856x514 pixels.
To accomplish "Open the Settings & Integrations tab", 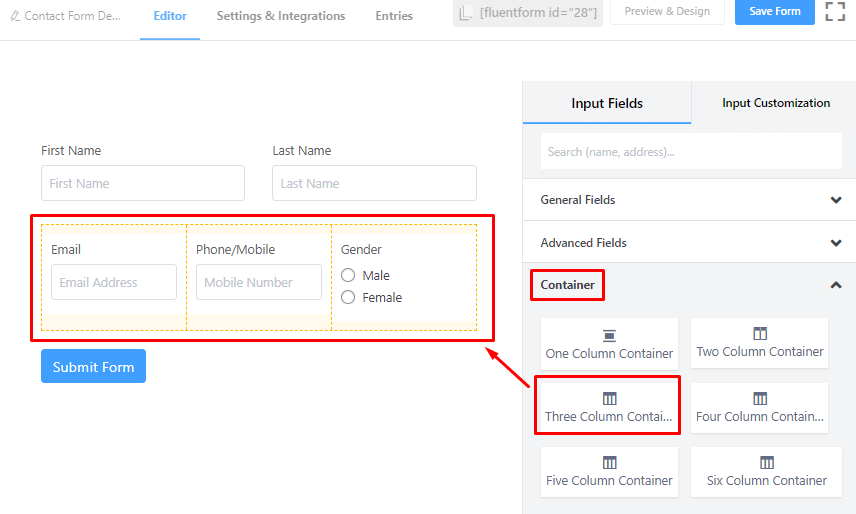I will point(281,16).
